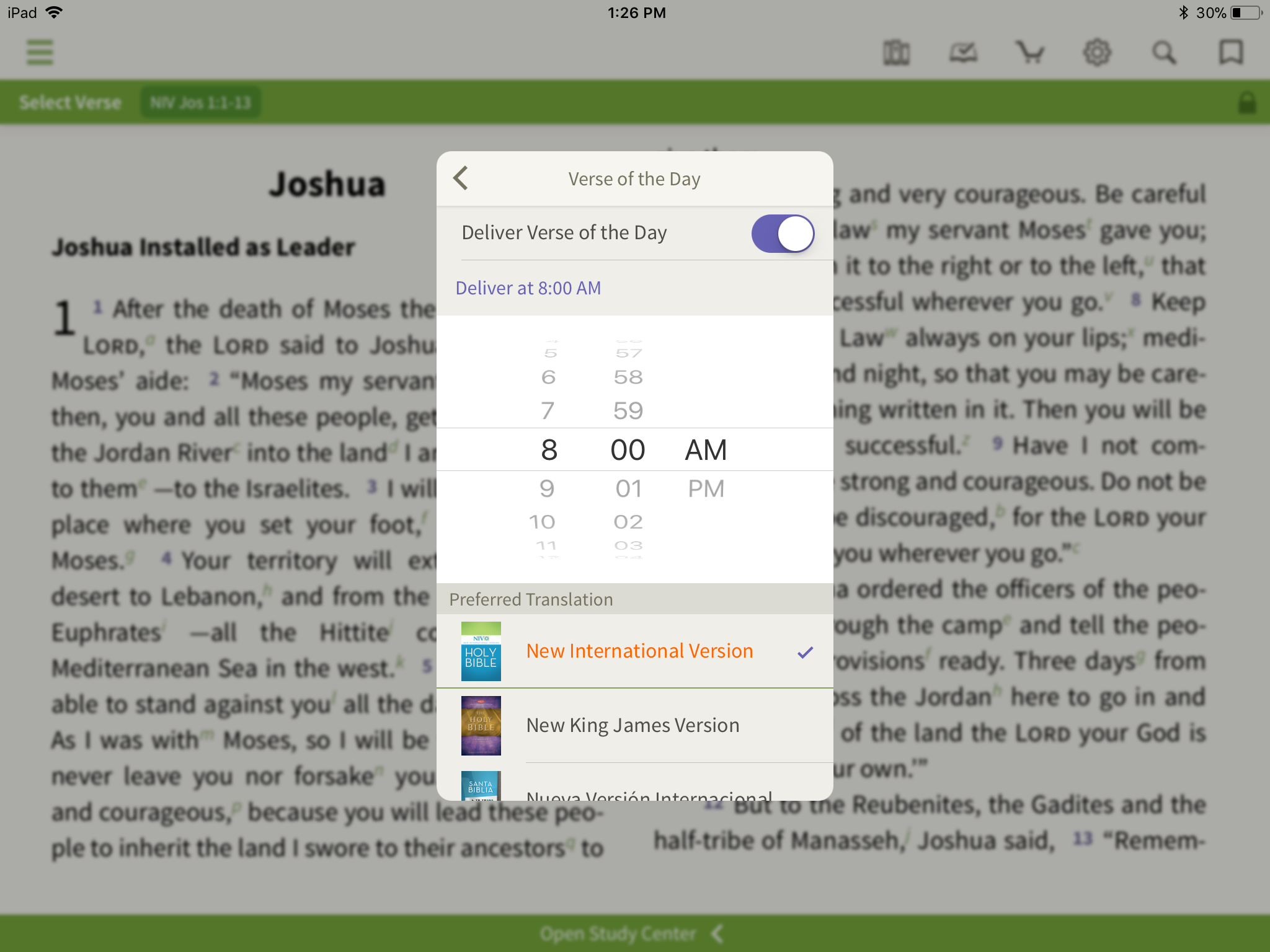The width and height of the screenshot is (1270, 952).
Task: Tap the NKJV Holy Bible cover thumbnail
Action: [481, 725]
